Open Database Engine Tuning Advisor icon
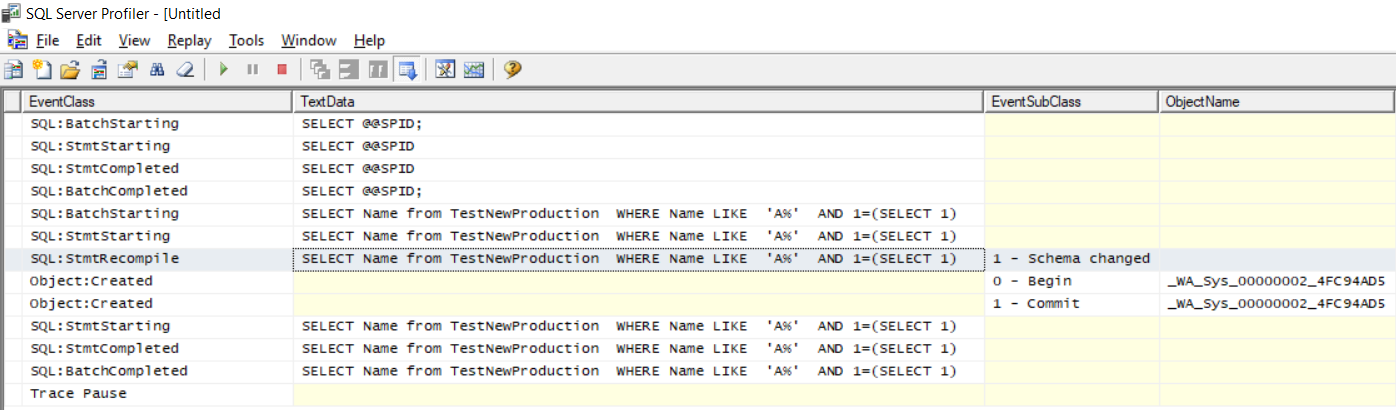Image resolution: width=1396 pixels, height=410 pixels. 446,70
